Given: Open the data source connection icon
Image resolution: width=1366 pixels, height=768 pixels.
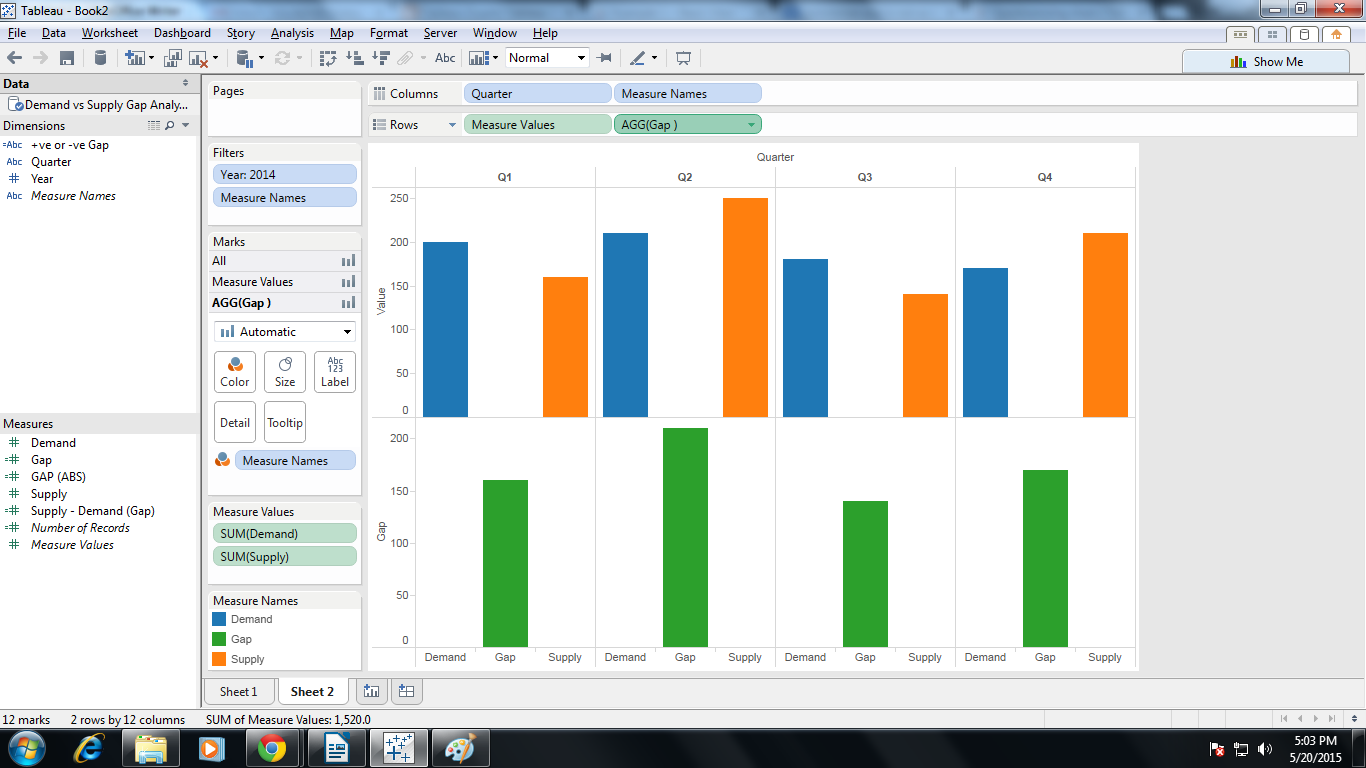Looking at the screenshot, I should coord(100,57).
